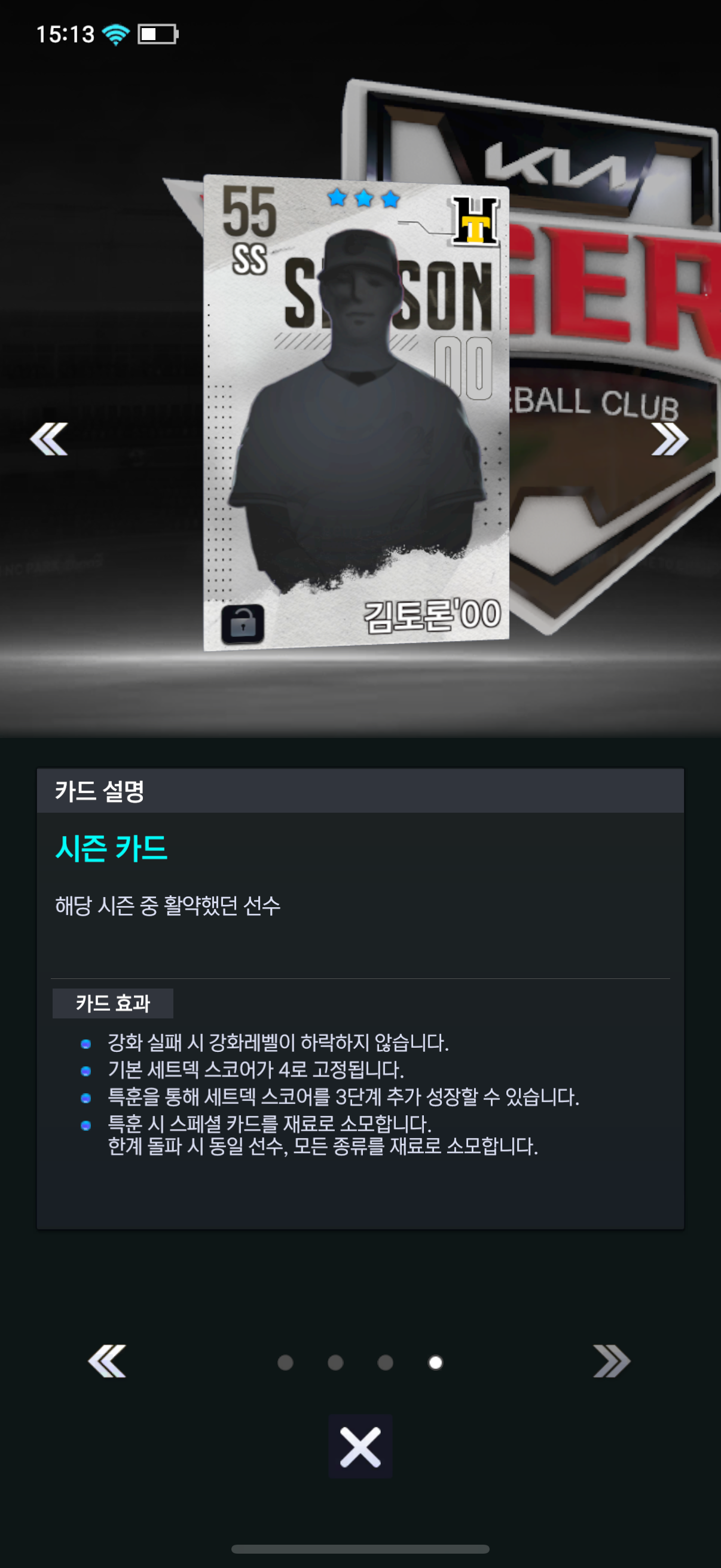Show the next card with the right double arrow beside the card
721x1568 pixels.
coord(670,438)
